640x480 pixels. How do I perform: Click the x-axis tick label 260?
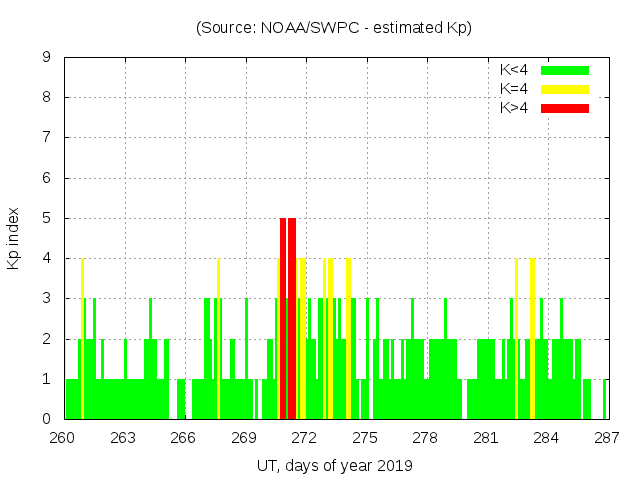[63, 438]
